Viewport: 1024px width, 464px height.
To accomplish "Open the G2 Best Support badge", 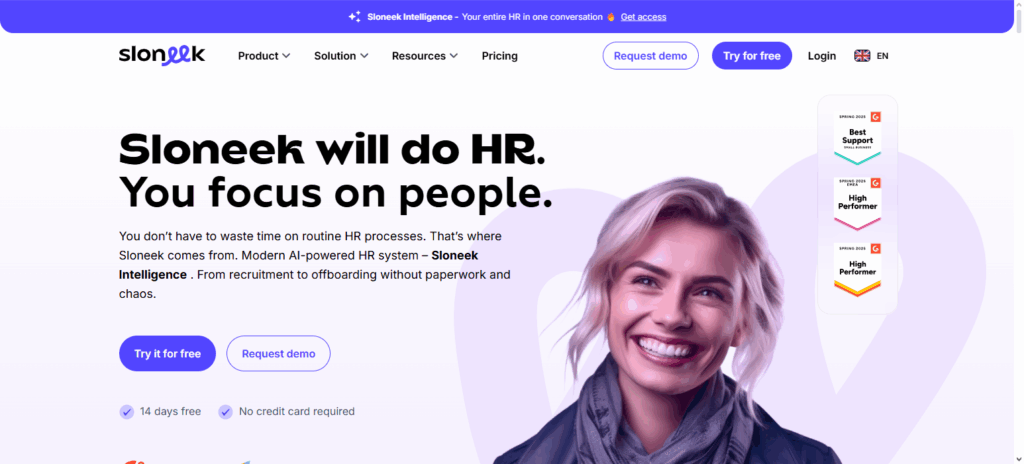I will [x=857, y=138].
